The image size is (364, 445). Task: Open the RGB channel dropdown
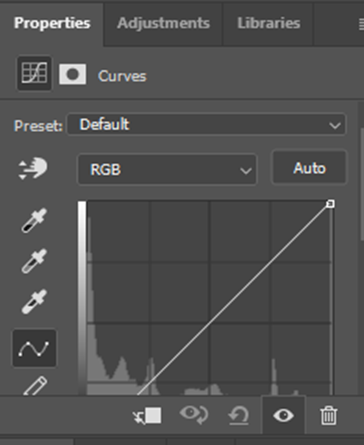click(167, 169)
